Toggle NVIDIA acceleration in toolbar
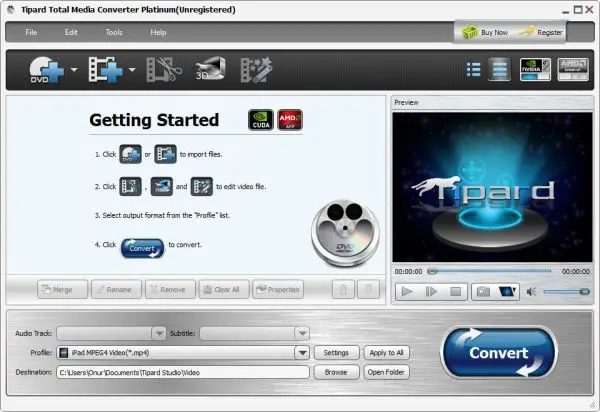Screen dimensions: 600x412 [x=535, y=69]
